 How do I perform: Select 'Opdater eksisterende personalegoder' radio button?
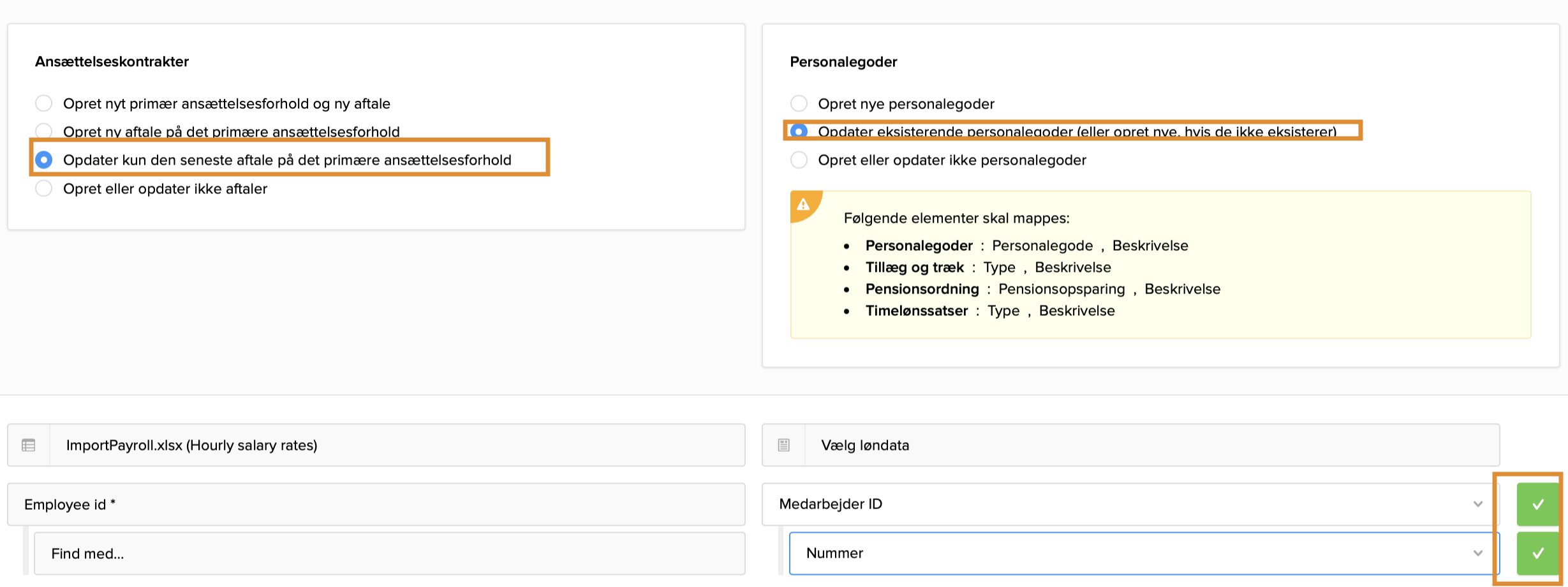coord(799,131)
